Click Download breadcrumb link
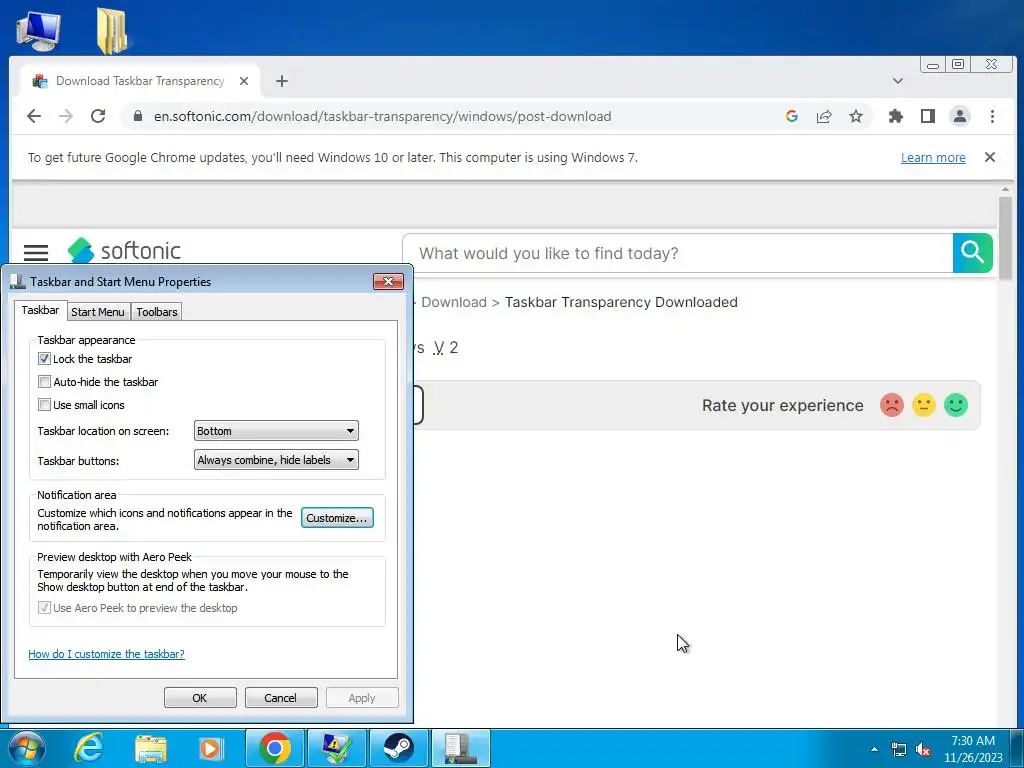Viewport: 1024px width, 768px height. tap(454, 302)
